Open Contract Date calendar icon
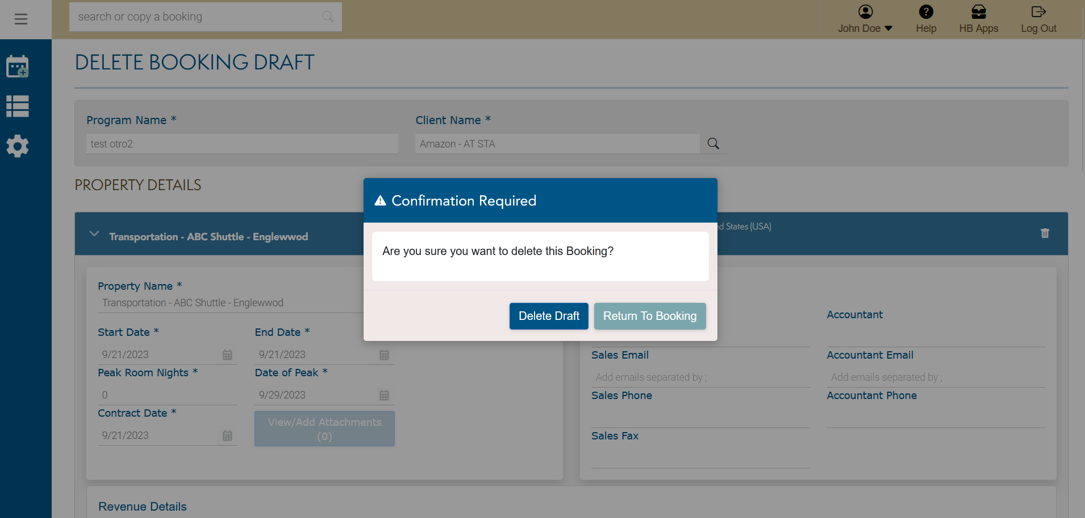Viewport: 1085px width, 518px height. click(x=227, y=436)
